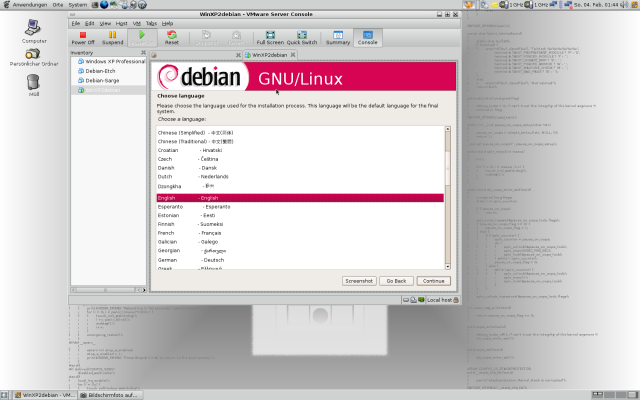This screenshot has height=400, width=640.
Task: Choose Estonian - Eesti language
Action: pos(300,216)
